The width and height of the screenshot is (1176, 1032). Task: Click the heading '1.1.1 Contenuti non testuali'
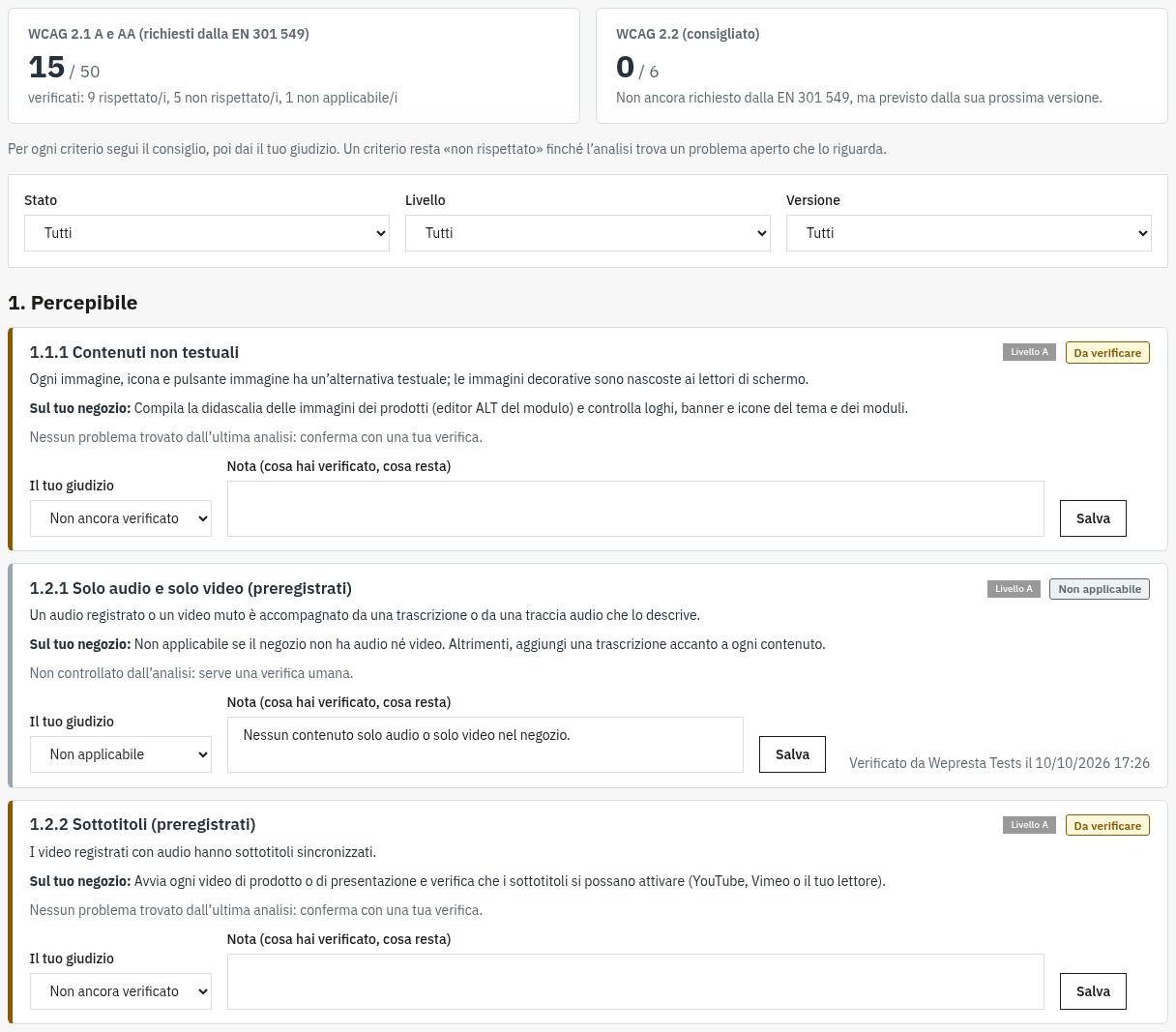point(134,352)
